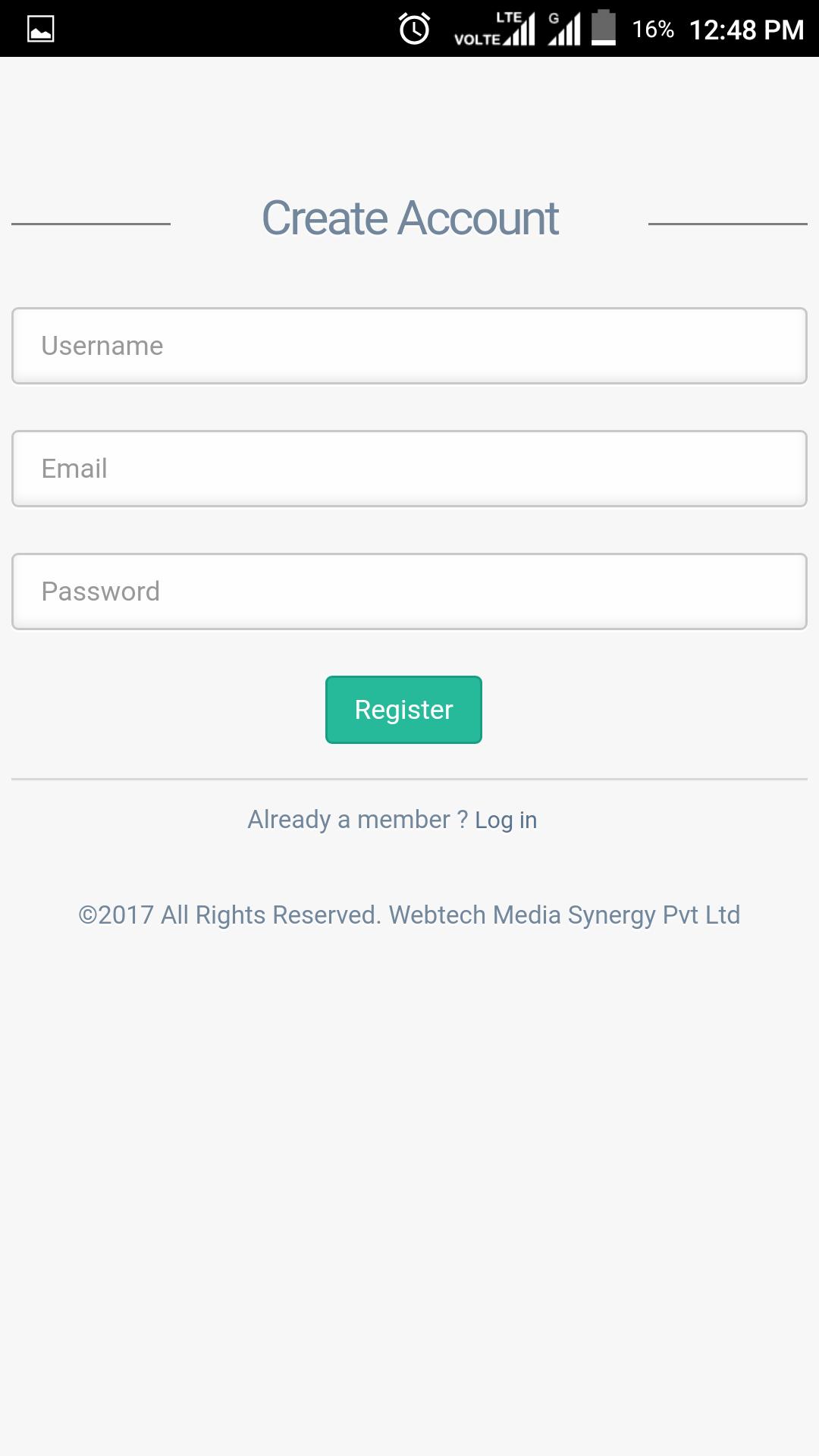Click the line left of Create Account
The height and width of the screenshot is (1456, 819).
(91, 224)
